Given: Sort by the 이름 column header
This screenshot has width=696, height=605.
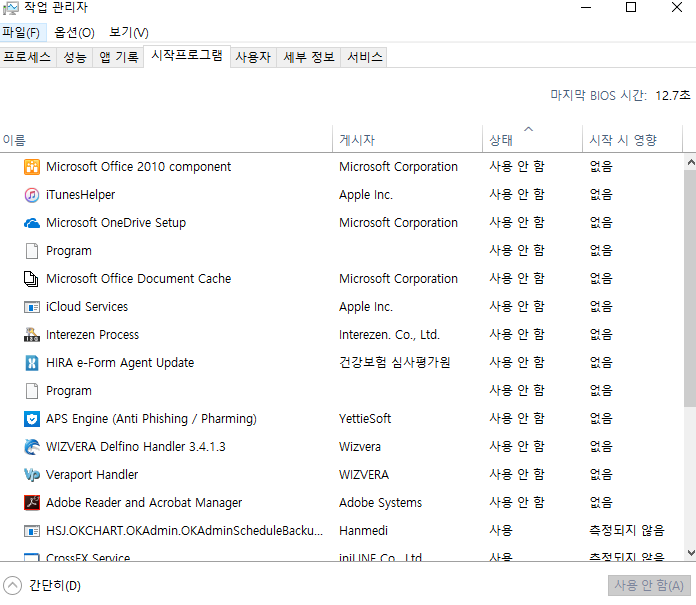Looking at the screenshot, I should 166,139.
